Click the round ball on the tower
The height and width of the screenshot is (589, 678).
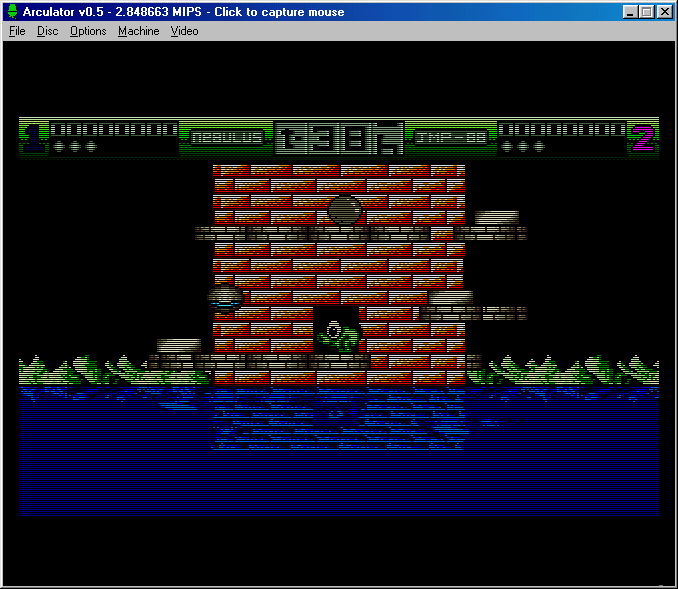[344, 210]
